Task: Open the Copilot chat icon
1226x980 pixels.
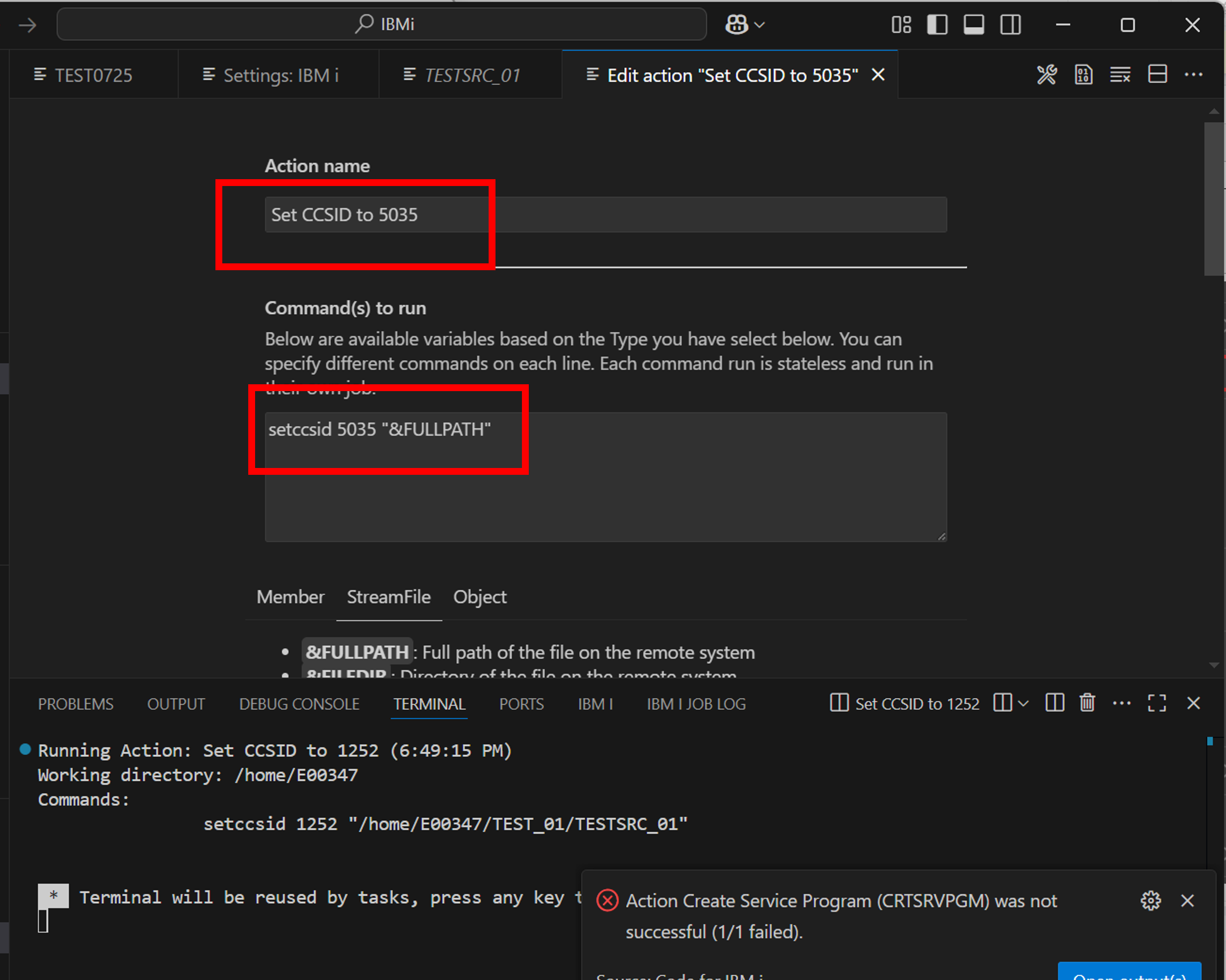Action: point(736,24)
